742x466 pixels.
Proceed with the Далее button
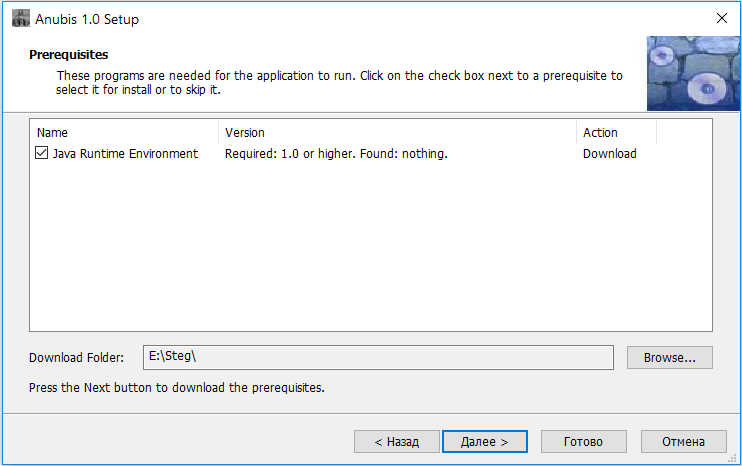pyautogui.click(x=484, y=441)
